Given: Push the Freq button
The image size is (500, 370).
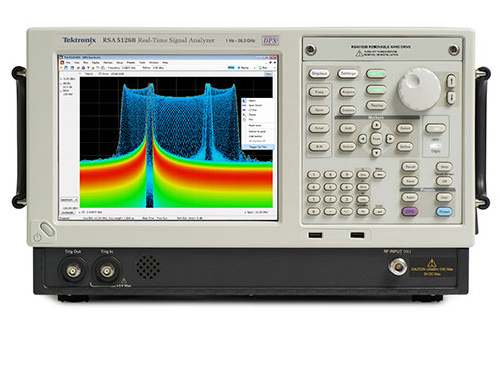Looking at the screenshot, I should pyautogui.click(x=319, y=92).
